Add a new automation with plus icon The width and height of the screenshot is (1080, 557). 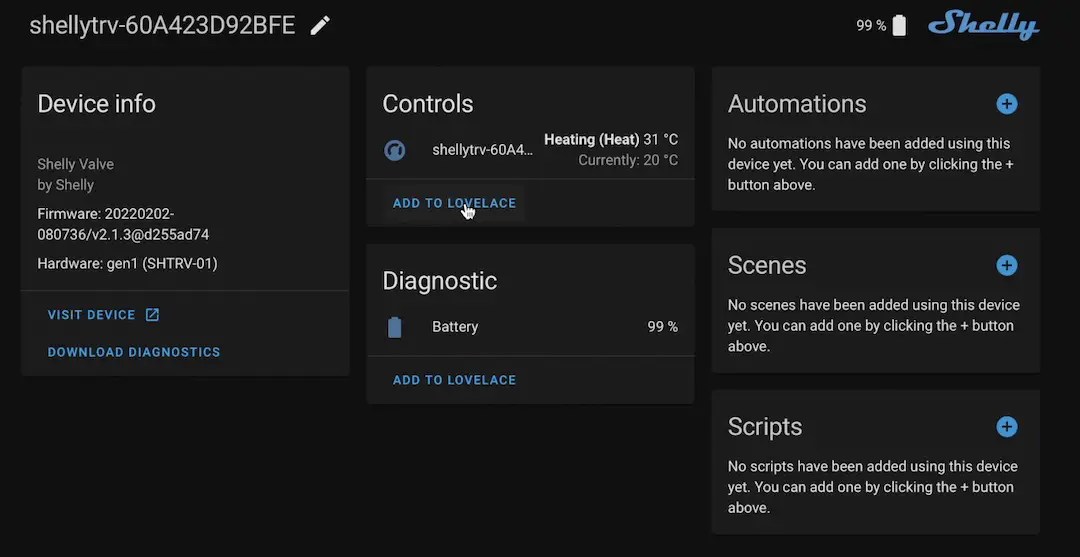pos(1007,104)
